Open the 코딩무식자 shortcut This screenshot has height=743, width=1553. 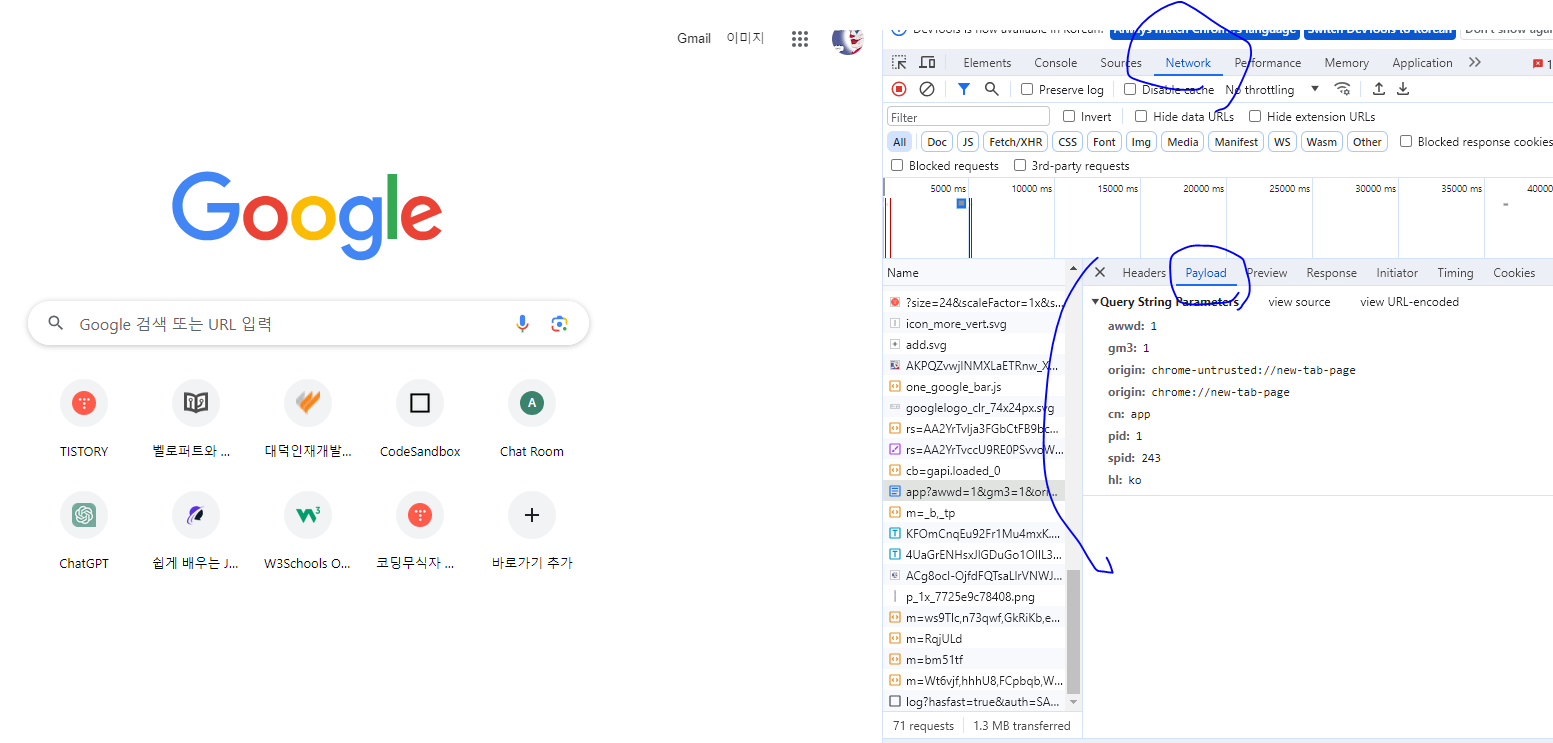[420, 532]
